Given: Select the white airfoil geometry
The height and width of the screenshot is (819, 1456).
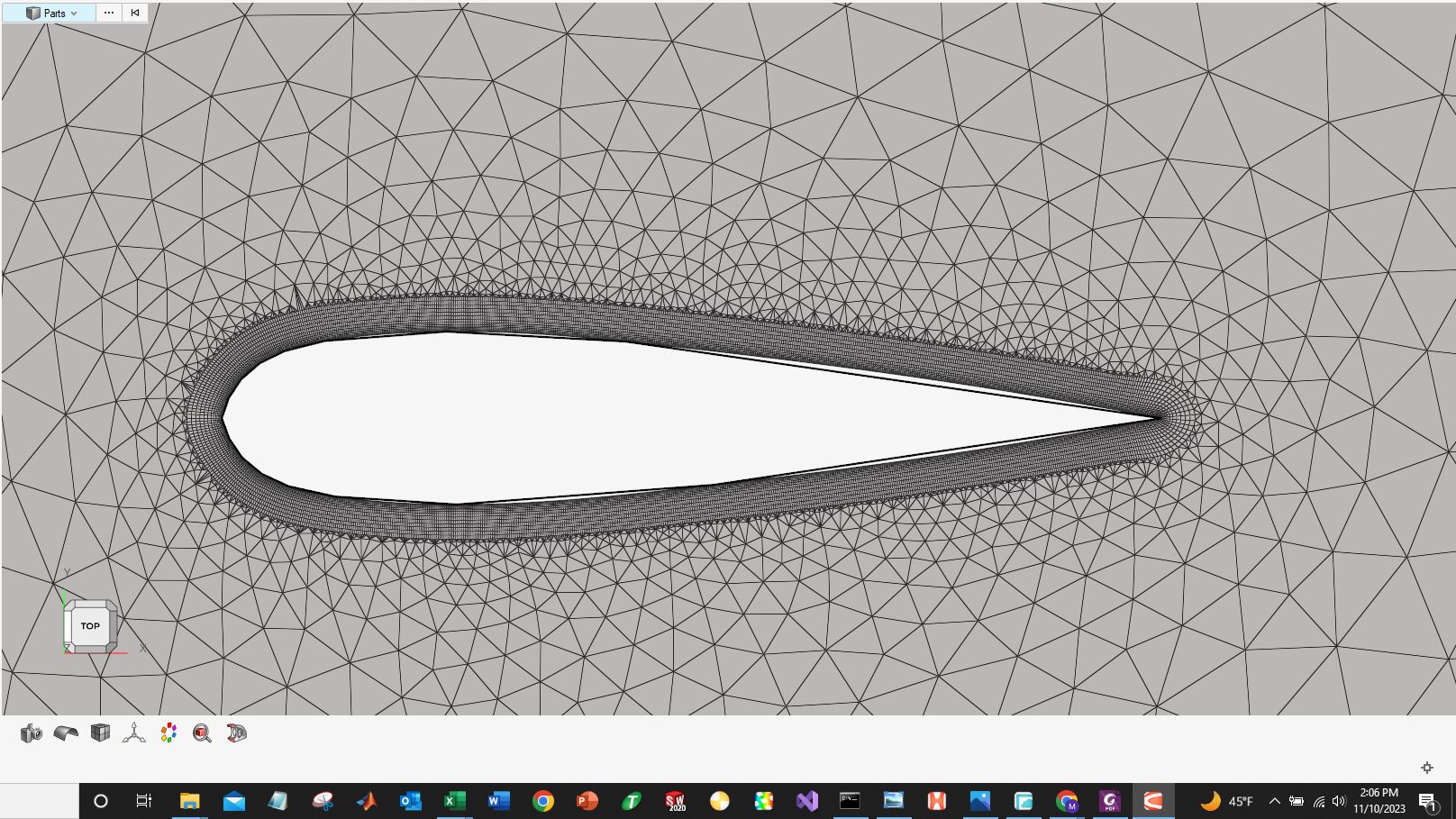Looking at the screenshot, I should [541, 414].
